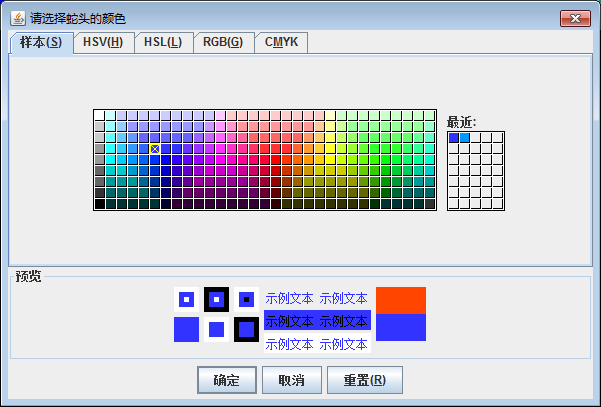Open the HSV(H) tab

(x=103, y=43)
